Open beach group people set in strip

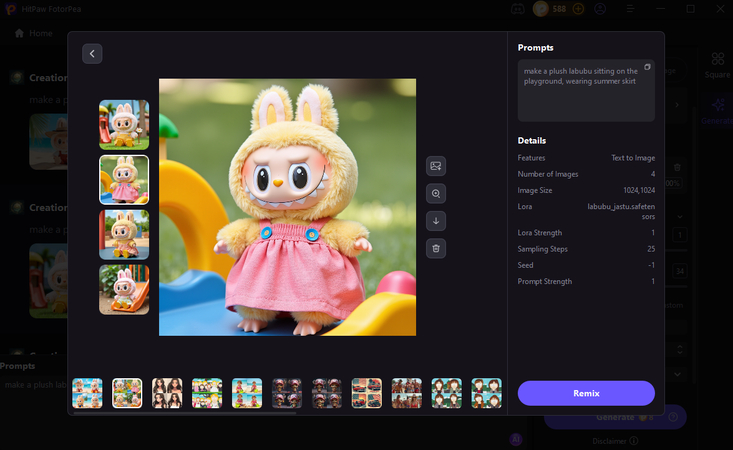pyautogui.click(x=407, y=393)
